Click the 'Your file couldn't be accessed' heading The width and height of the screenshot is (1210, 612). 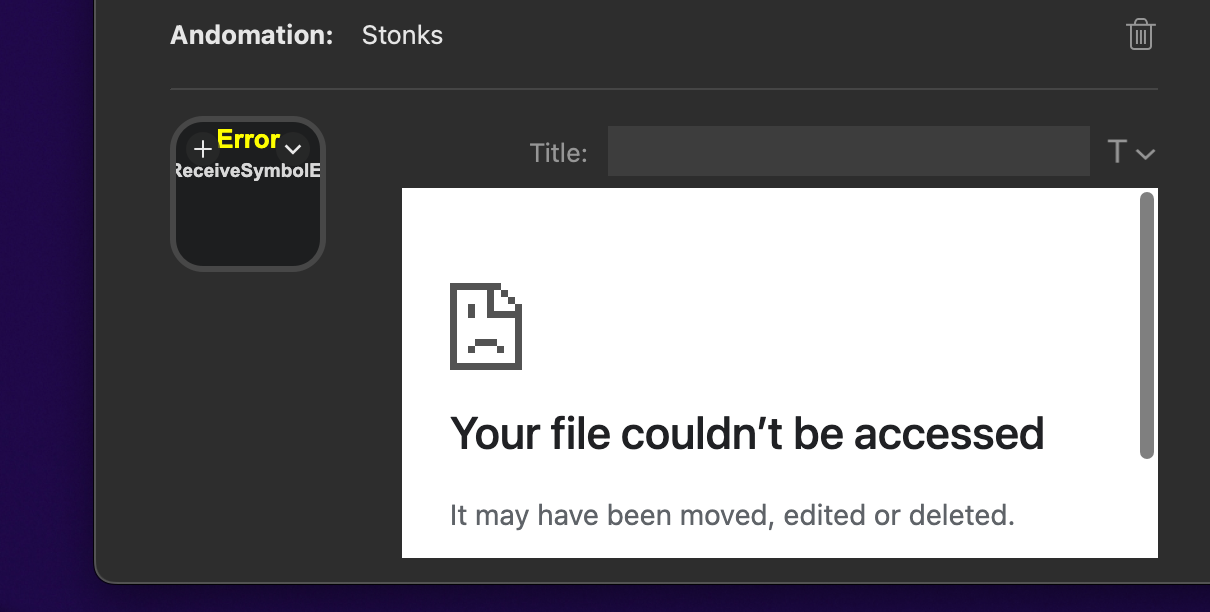click(747, 433)
